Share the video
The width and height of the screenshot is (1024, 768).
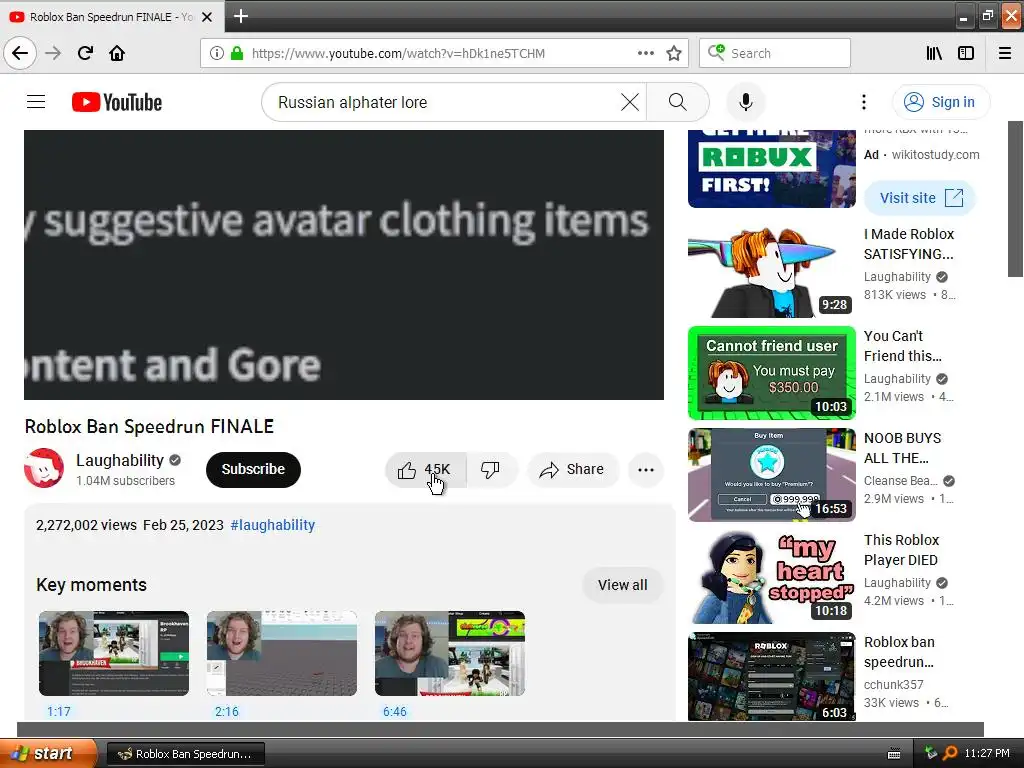tap(572, 470)
